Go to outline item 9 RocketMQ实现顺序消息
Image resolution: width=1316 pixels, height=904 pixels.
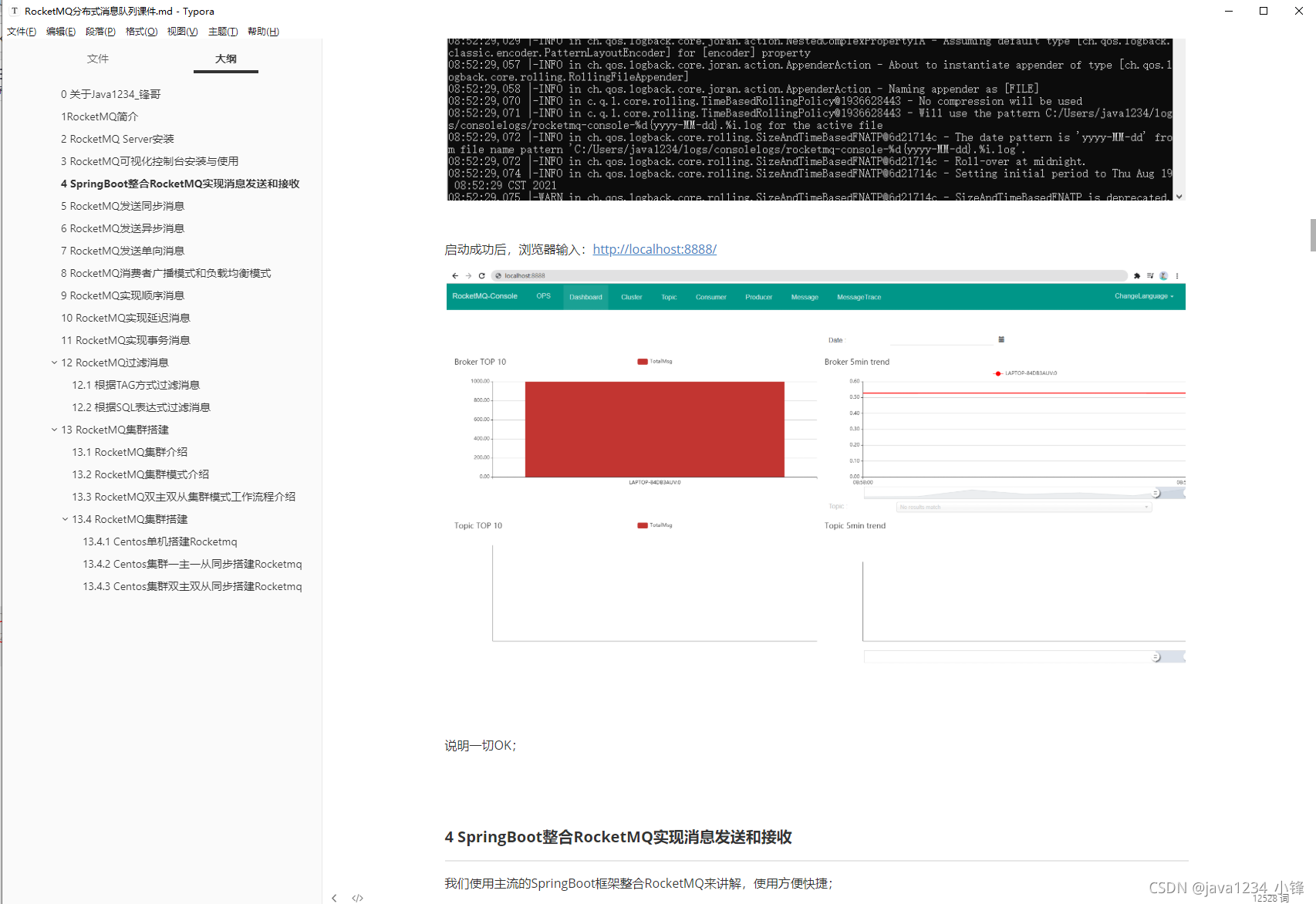tap(123, 295)
